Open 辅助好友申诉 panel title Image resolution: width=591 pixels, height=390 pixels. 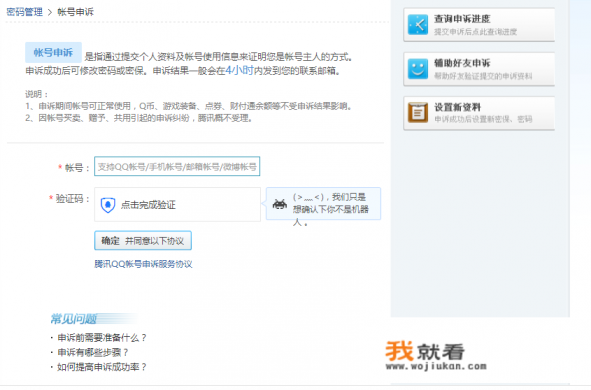pyautogui.click(x=462, y=63)
